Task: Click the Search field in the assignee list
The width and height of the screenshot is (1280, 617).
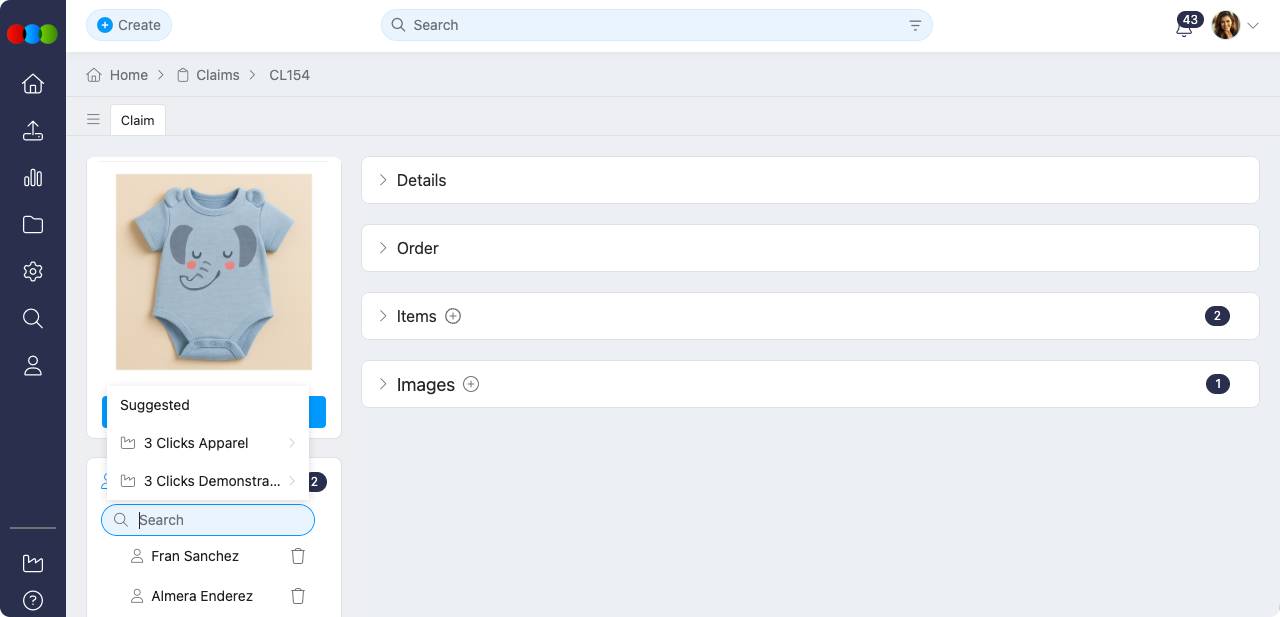Action: [x=208, y=520]
